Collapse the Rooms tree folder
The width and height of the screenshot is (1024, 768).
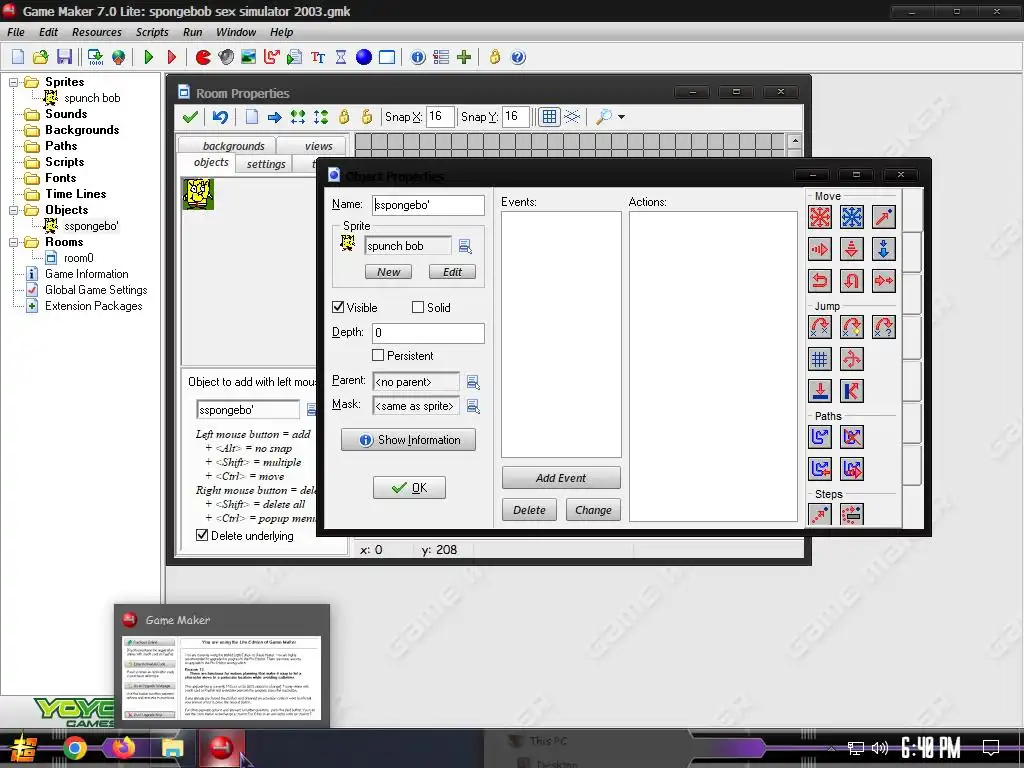coord(13,242)
